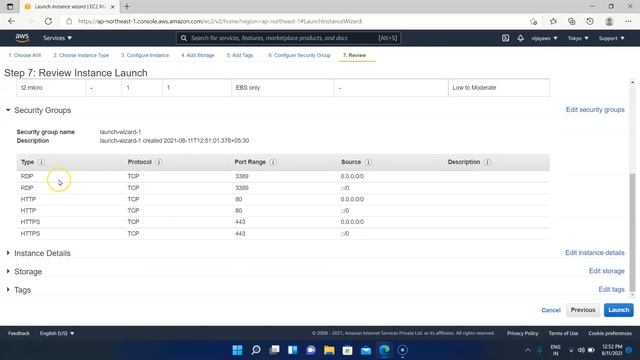
Task: Reload the page with refresh icon
Action: pos(48,21)
